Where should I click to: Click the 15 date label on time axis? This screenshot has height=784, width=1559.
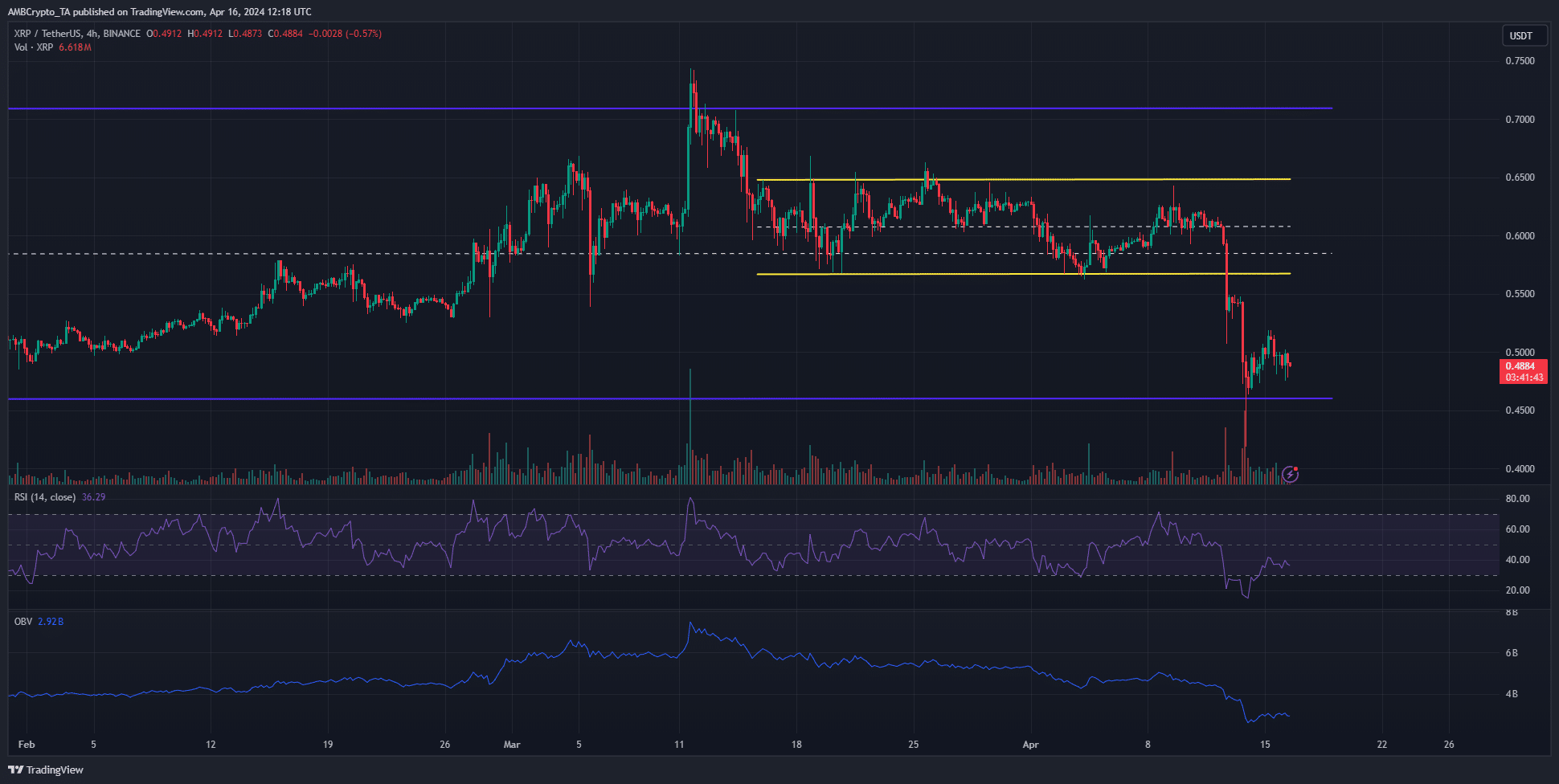[x=1265, y=745]
